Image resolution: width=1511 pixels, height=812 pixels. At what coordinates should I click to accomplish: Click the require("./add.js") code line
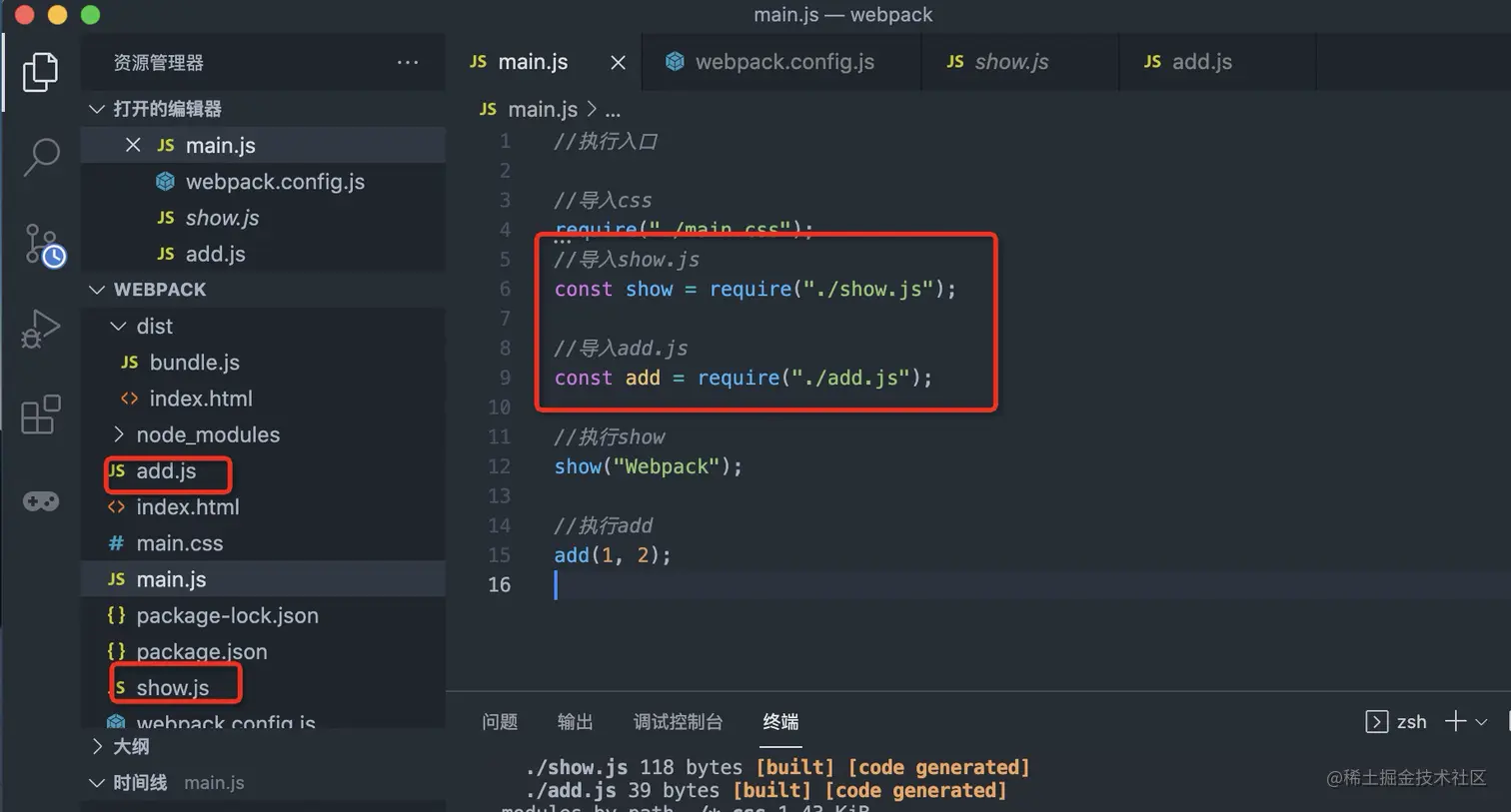click(744, 378)
